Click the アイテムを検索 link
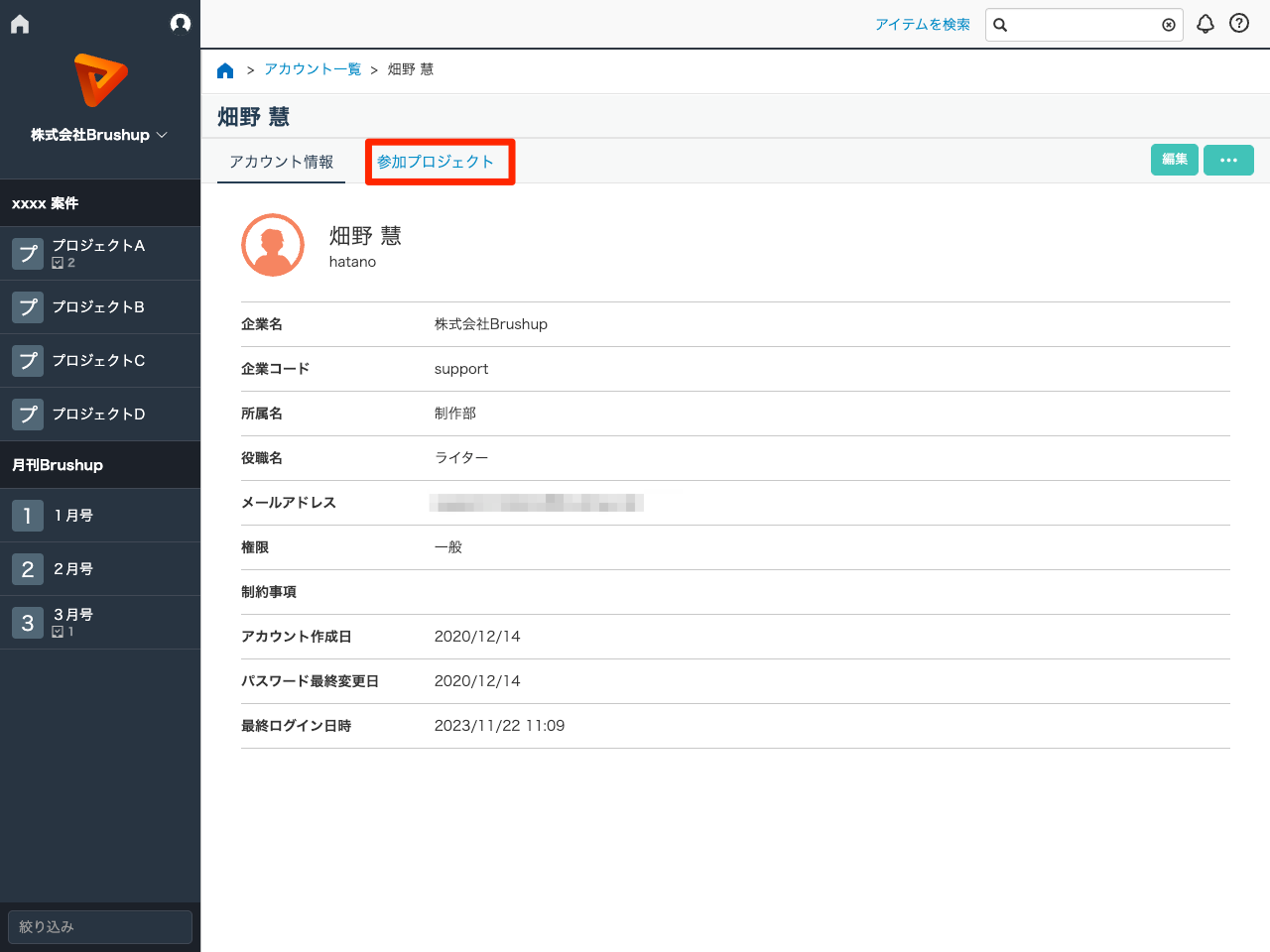 [923, 25]
